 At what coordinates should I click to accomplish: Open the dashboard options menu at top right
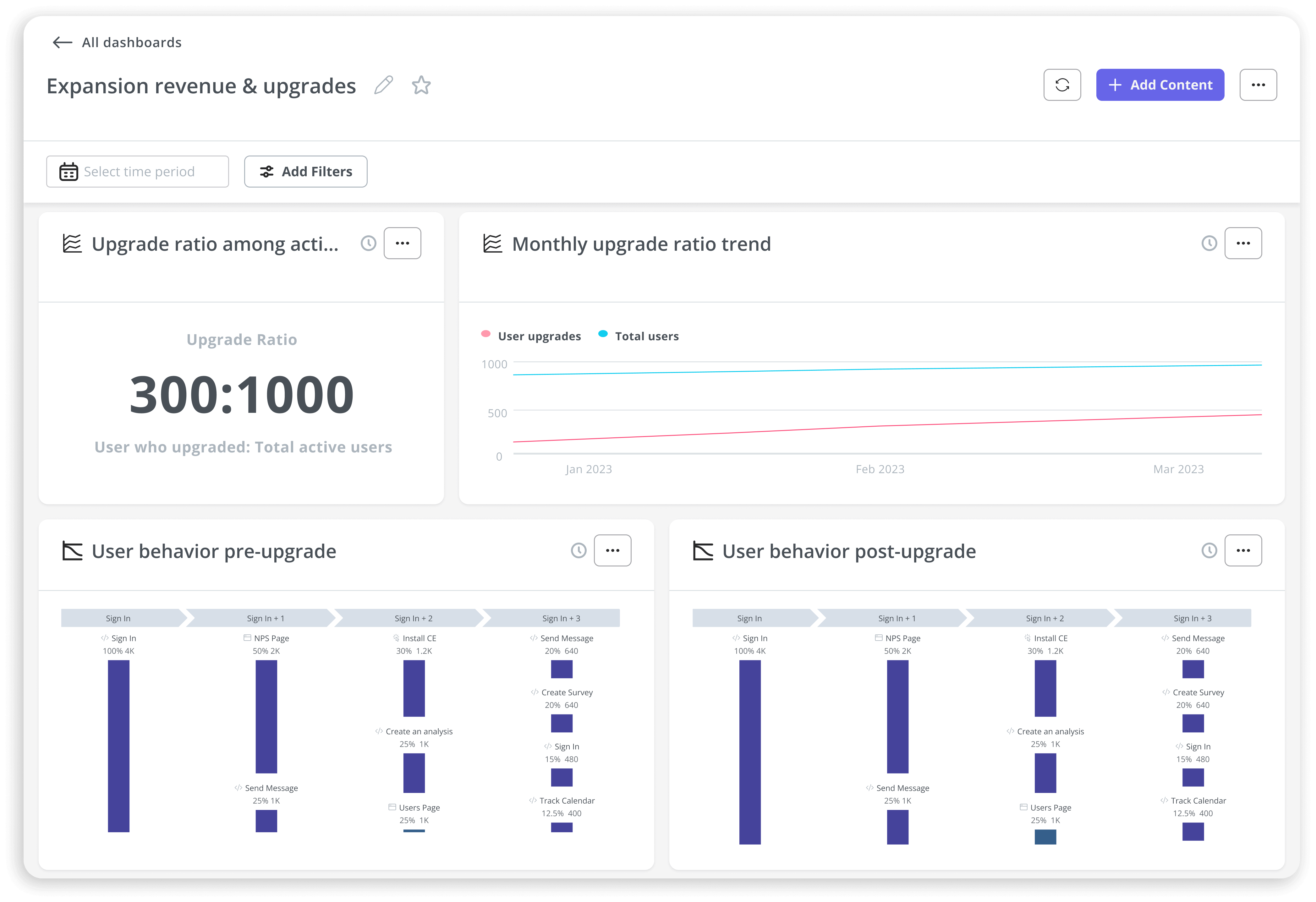(x=1258, y=85)
